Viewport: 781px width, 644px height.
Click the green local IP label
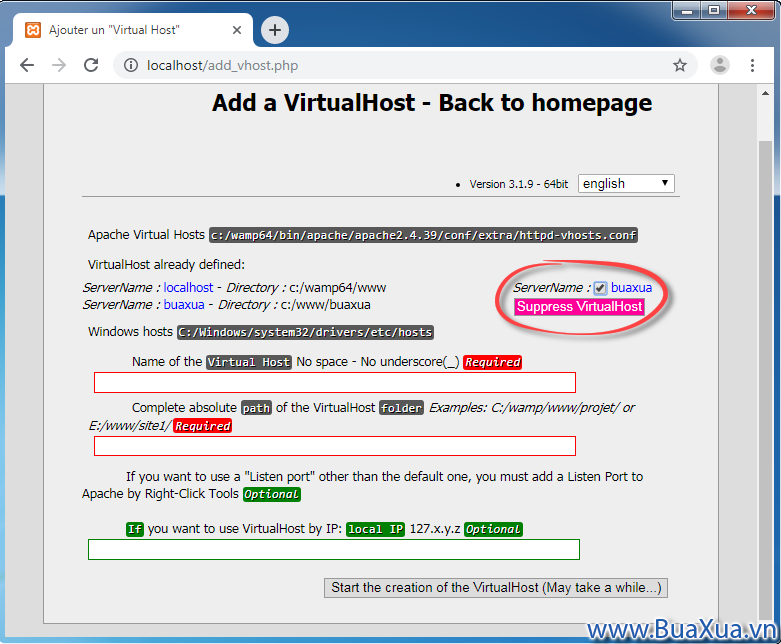tap(376, 529)
